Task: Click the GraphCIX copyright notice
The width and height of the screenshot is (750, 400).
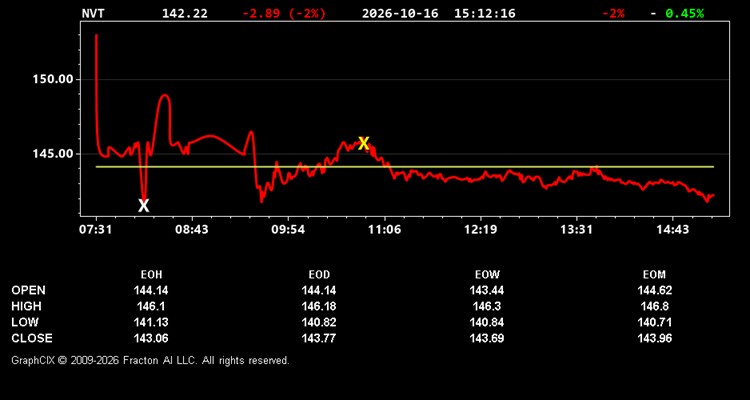Action: tap(150, 360)
